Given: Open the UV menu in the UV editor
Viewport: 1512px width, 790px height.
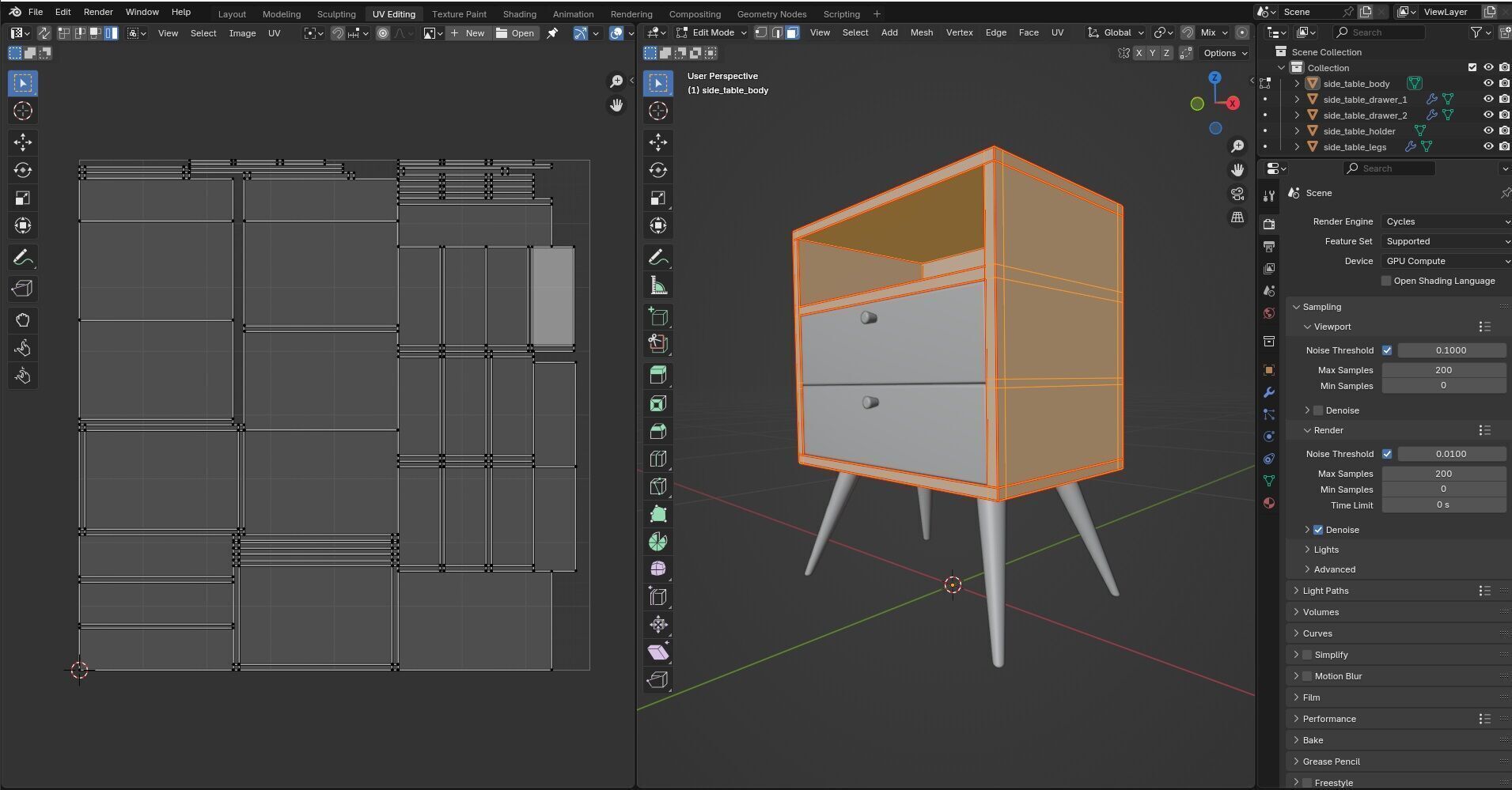Looking at the screenshot, I should click(x=274, y=33).
